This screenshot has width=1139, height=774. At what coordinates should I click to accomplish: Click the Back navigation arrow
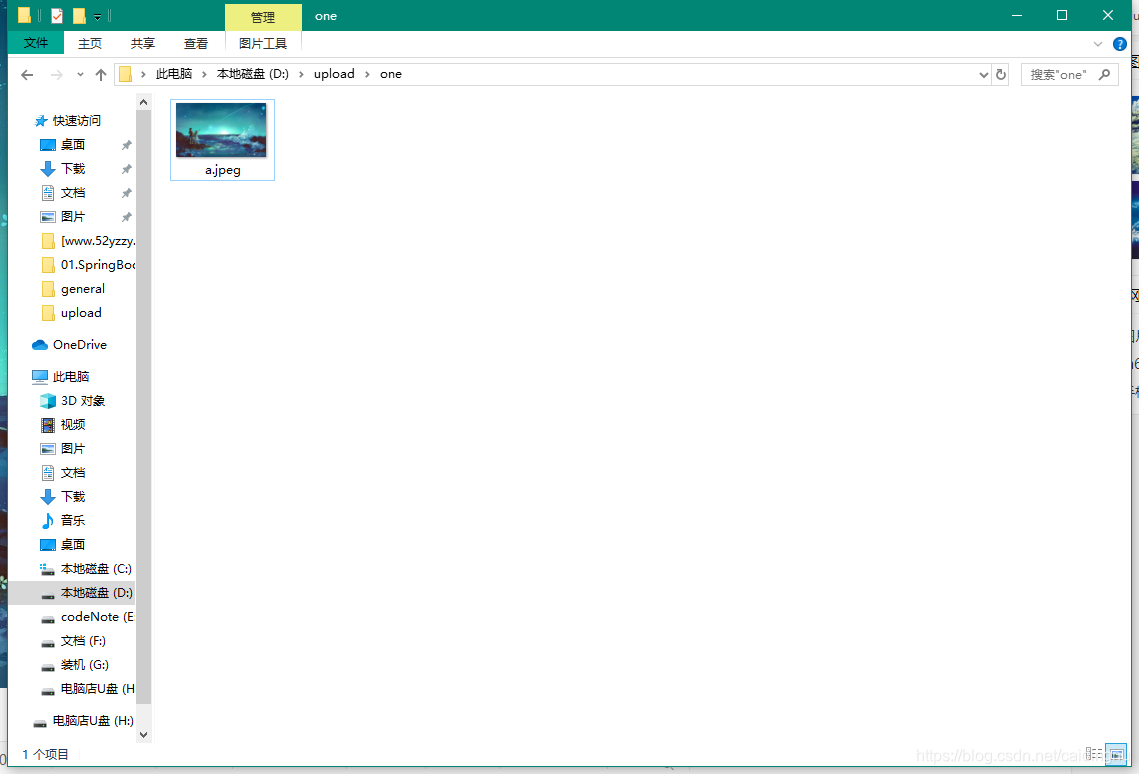26,74
